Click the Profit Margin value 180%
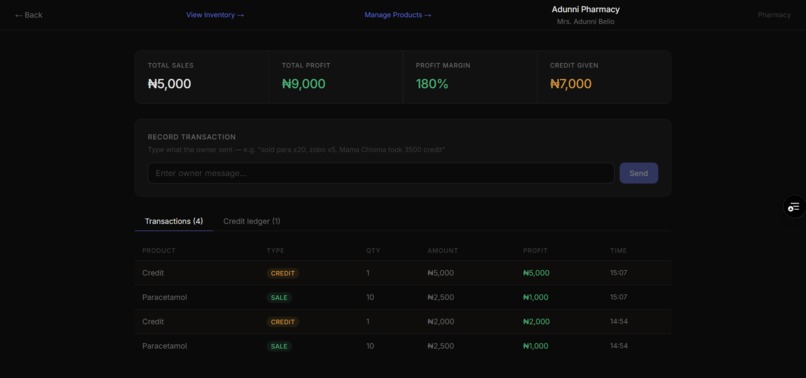This screenshot has width=806, height=378. click(432, 84)
